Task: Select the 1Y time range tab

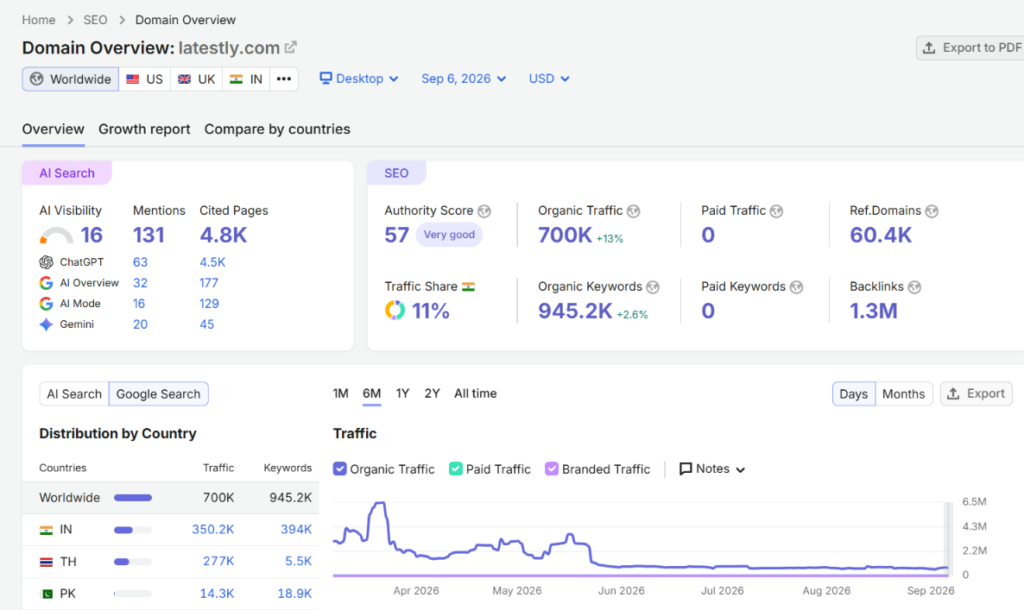Action: 402,393
